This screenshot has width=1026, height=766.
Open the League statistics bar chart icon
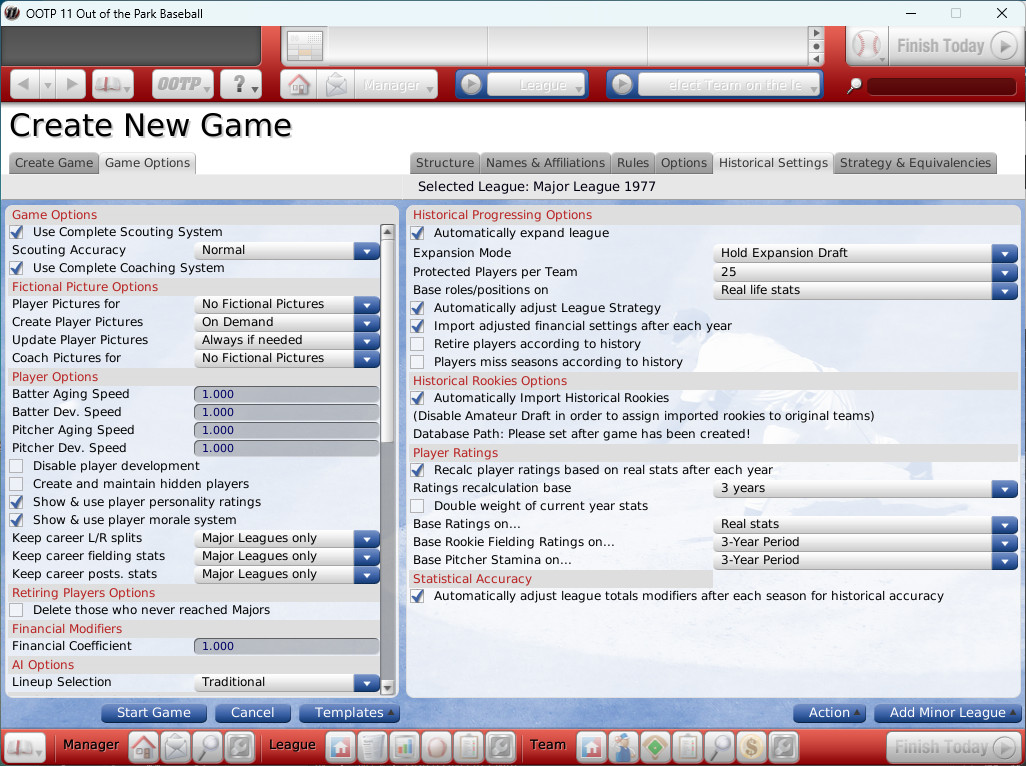404,746
